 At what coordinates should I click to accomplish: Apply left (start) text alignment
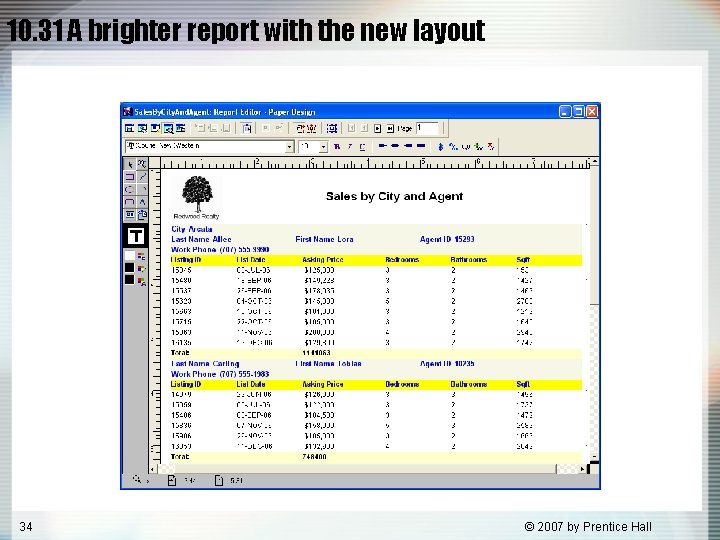(x=382, y=146)
